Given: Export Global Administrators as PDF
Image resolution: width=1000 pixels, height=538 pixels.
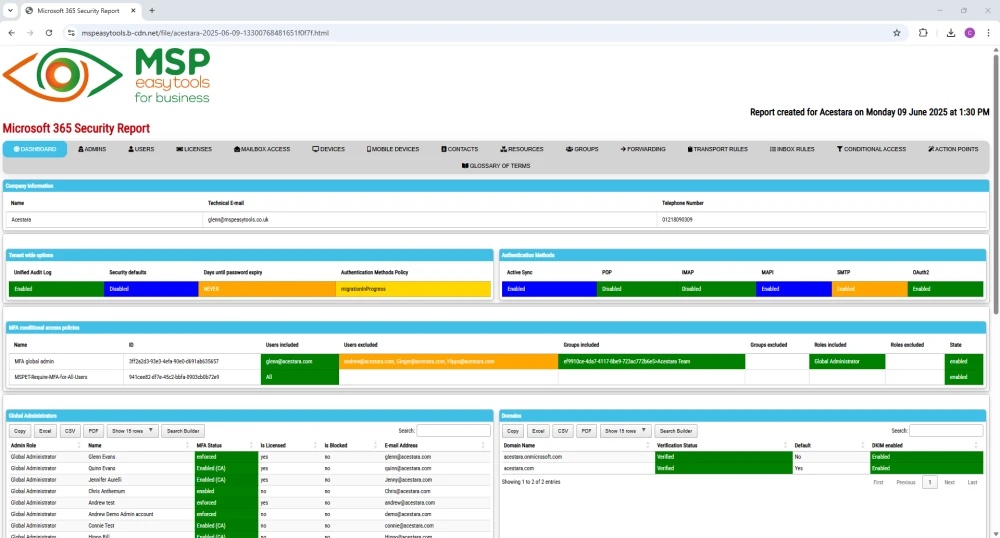Looking at the screenshot, I should point(93,431).
